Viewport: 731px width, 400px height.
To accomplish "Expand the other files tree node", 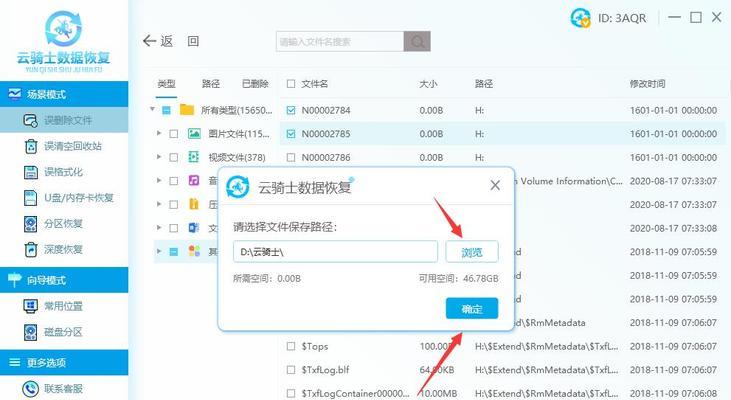I will coord(159,251).
